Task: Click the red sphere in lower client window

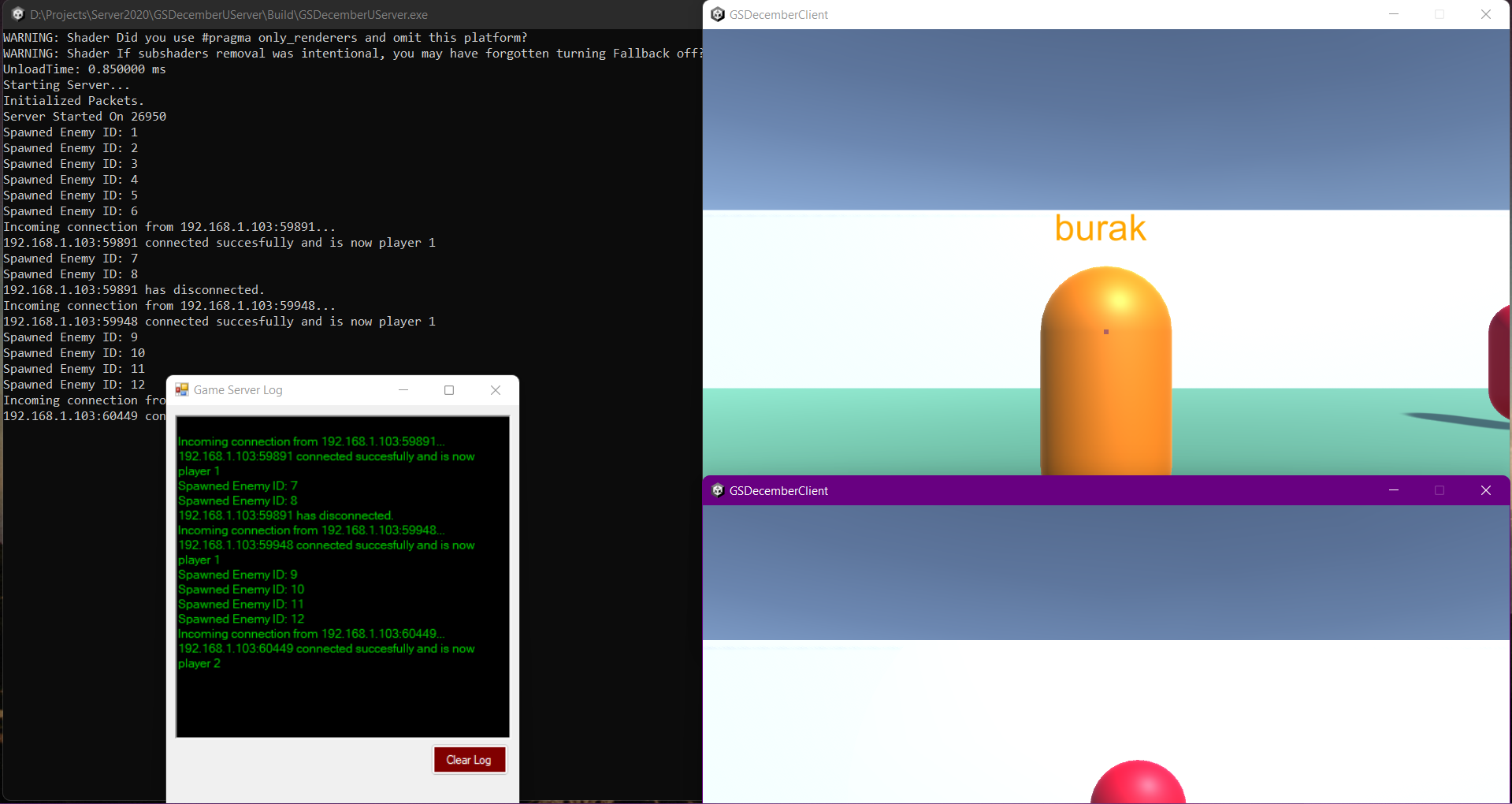Action: [1138, 783]
